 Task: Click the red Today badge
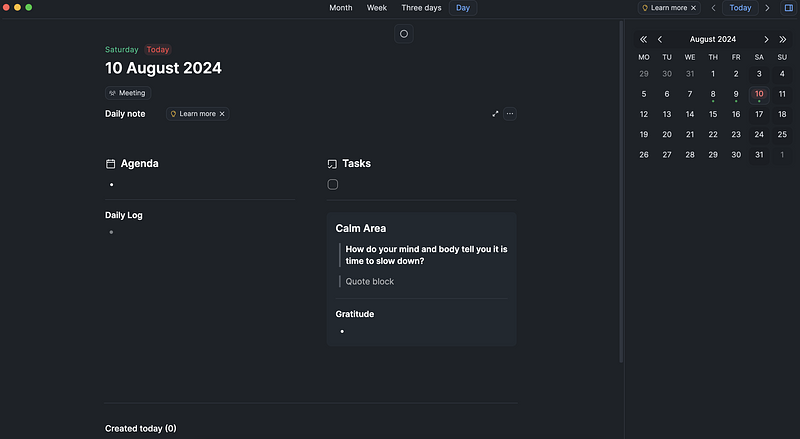coord(158,50)
